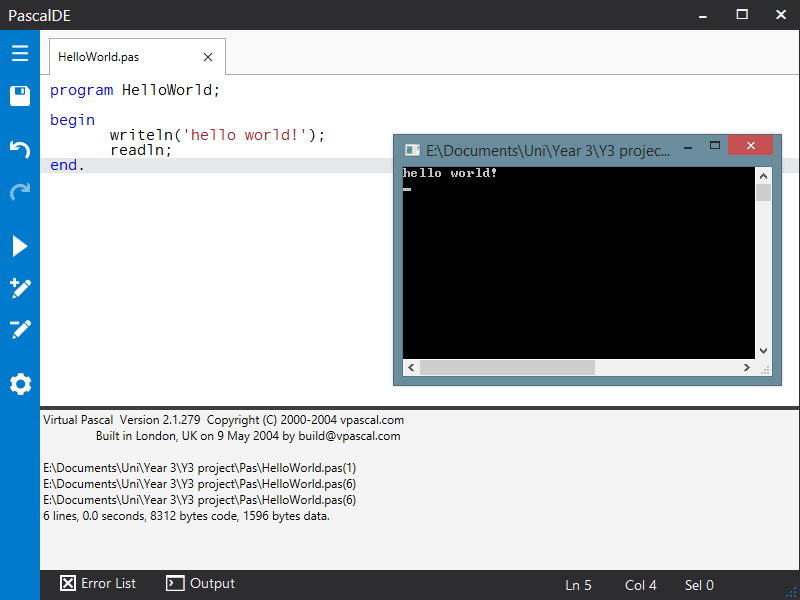Select the plain pencil edit icon

(x=20, y=329)
